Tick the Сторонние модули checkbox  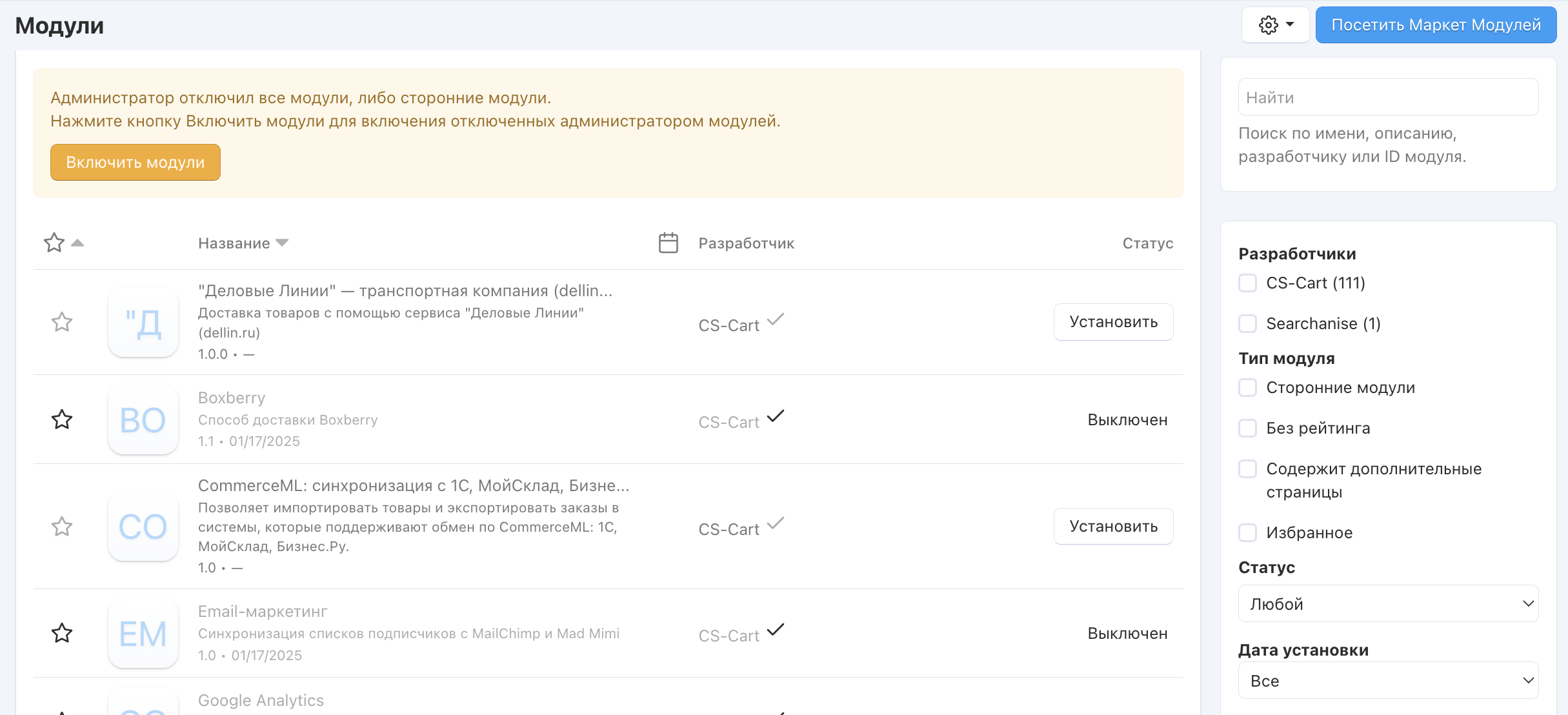[1248, 388]
